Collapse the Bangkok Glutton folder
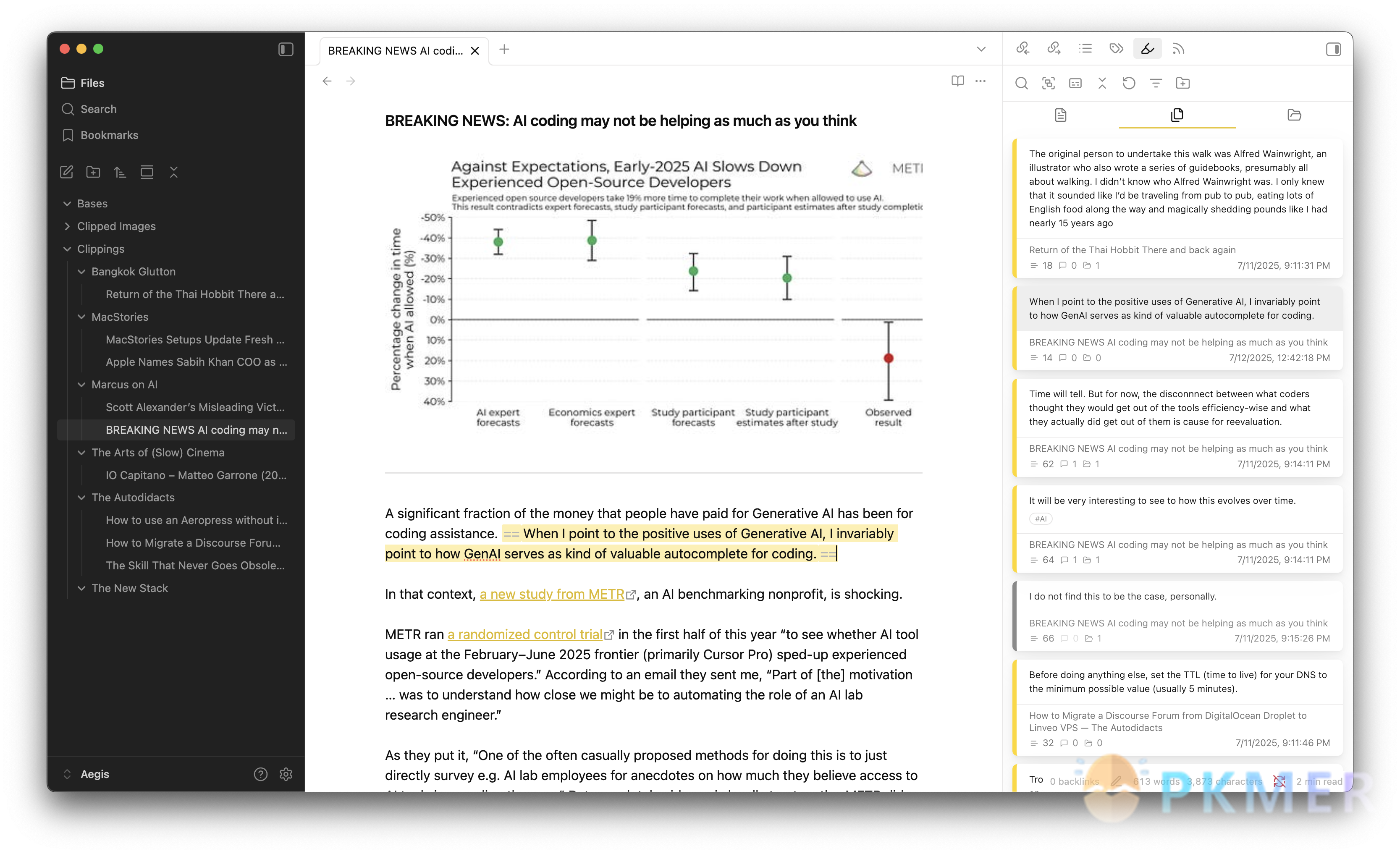 click(x=81, y=272)
